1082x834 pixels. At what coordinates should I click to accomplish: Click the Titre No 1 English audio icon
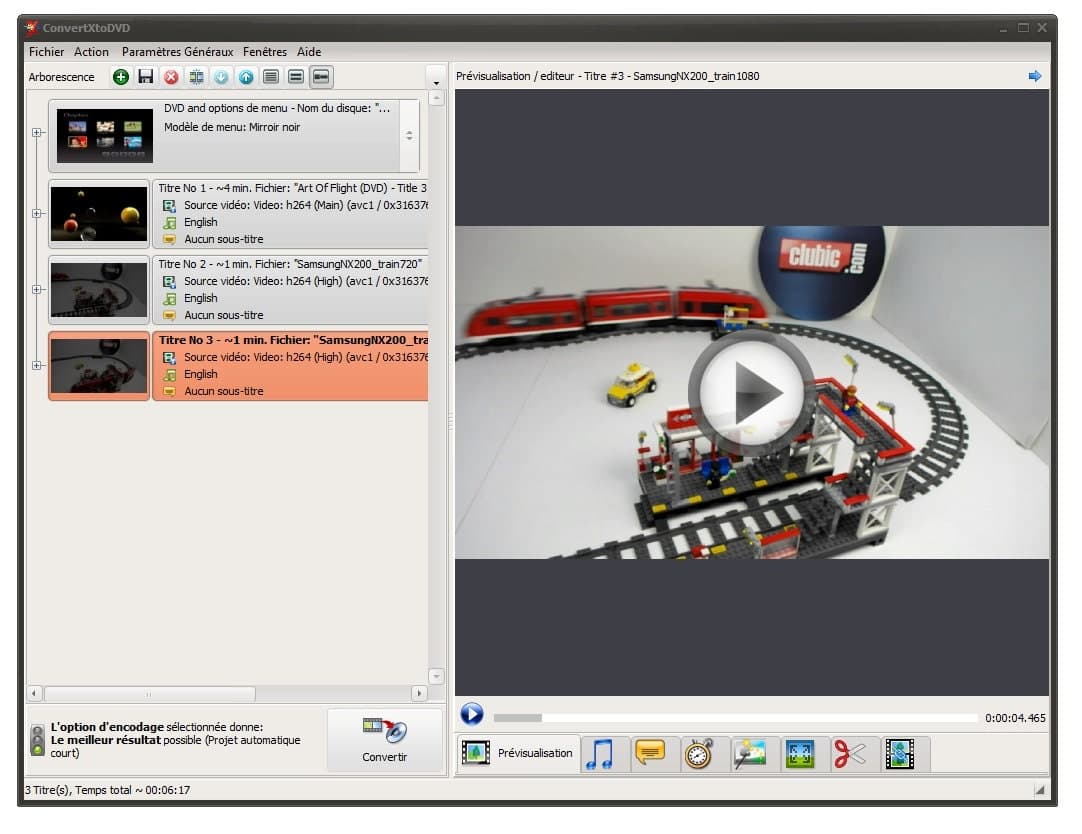click(x=169, y=223)
